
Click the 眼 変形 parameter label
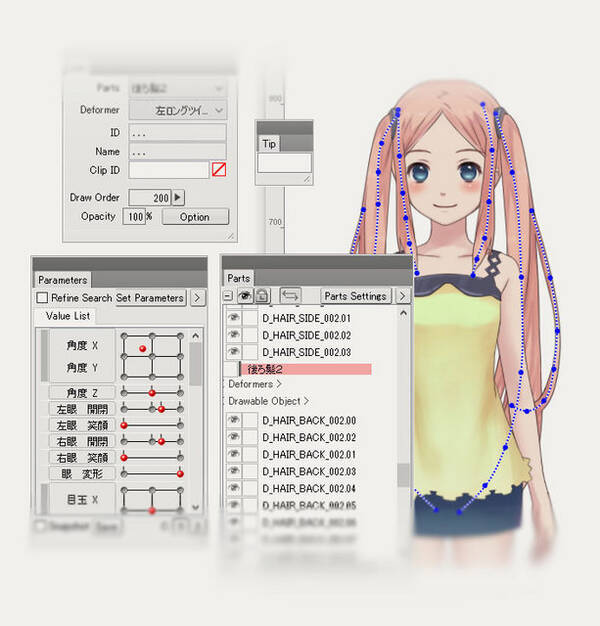[82, 473]
